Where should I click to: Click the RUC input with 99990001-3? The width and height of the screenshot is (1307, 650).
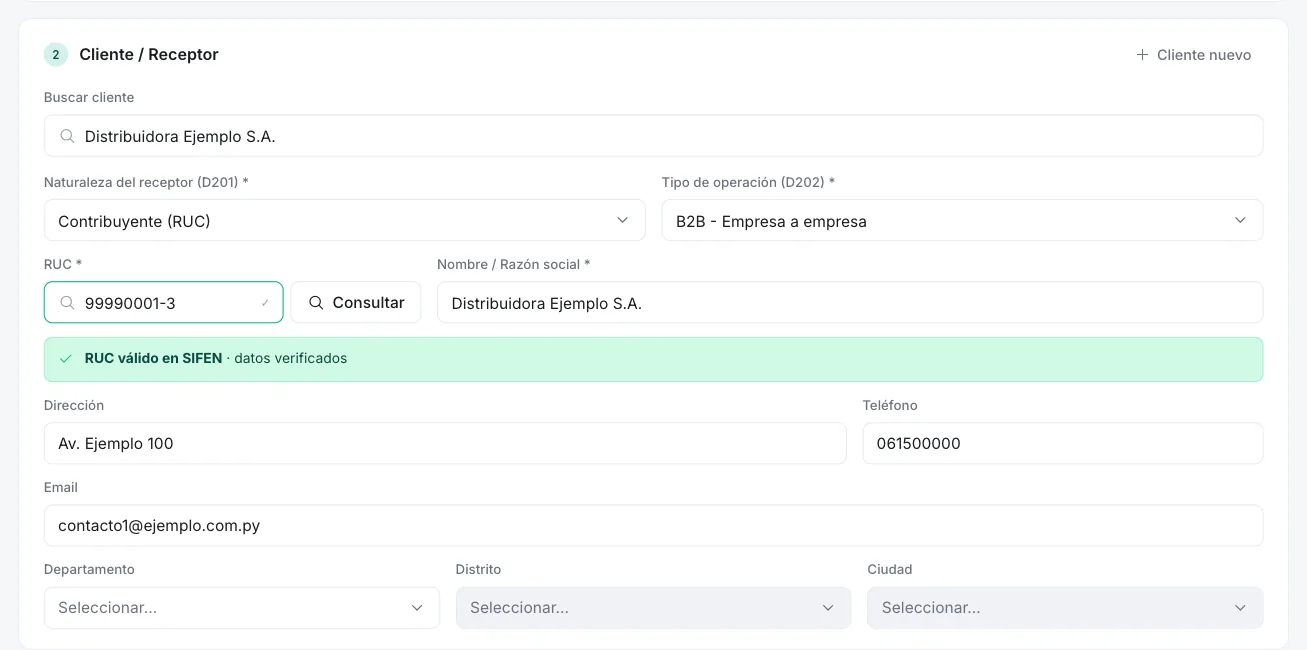(x=164, y=302)
